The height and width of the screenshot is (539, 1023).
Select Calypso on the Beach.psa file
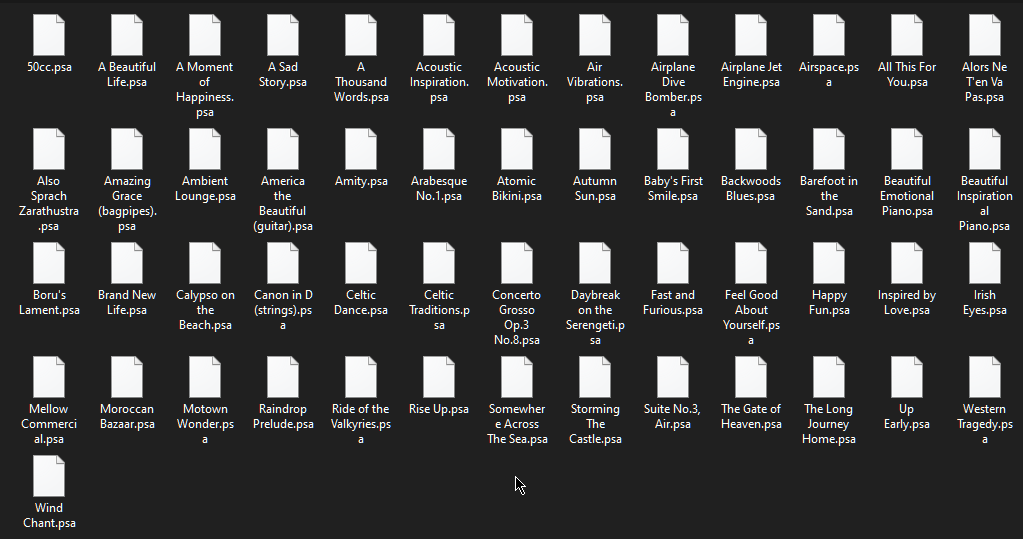tap(205, 264)
